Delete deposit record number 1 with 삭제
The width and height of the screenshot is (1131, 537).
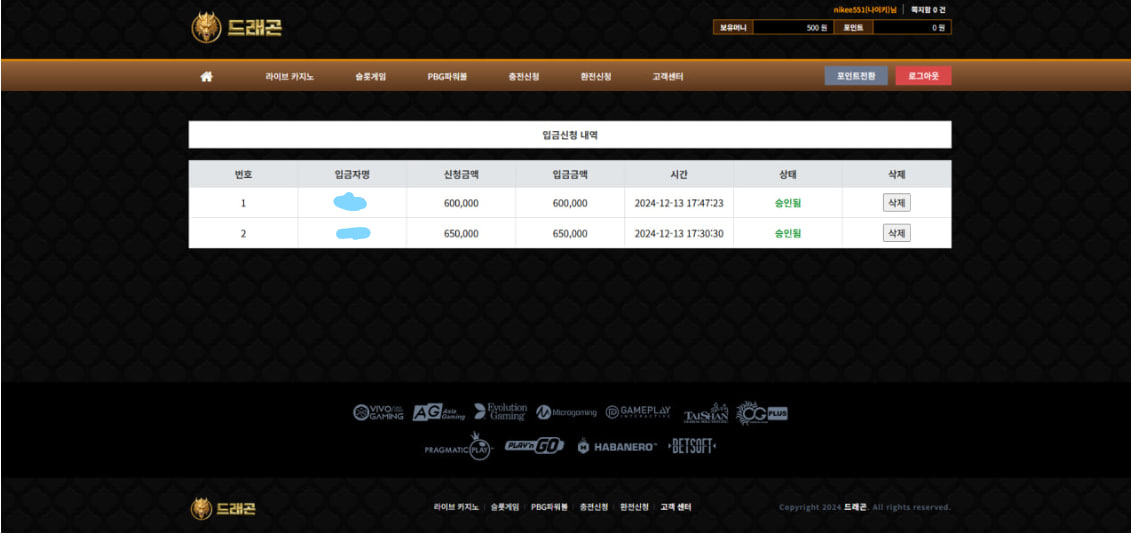point(896,203)
